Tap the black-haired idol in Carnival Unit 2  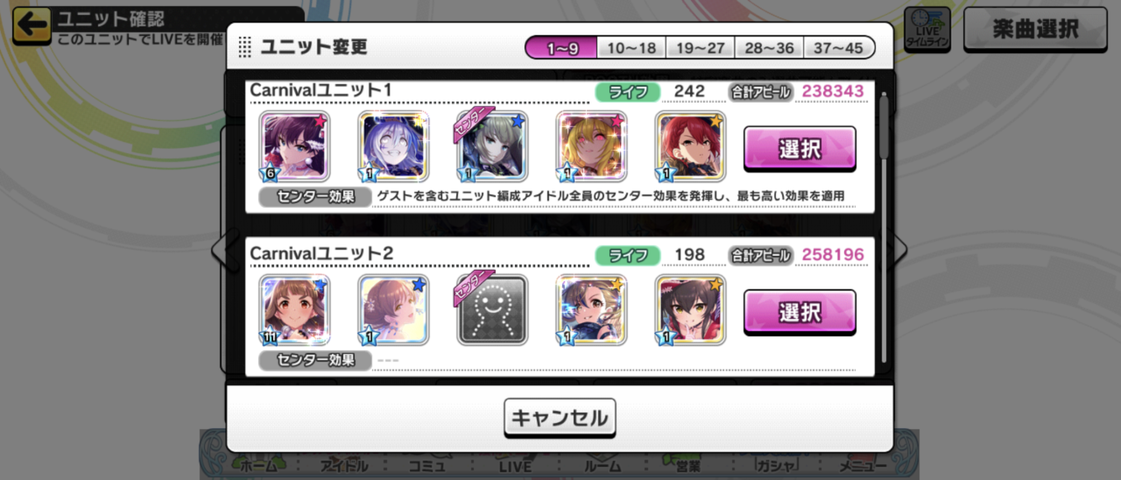point(690,310)
